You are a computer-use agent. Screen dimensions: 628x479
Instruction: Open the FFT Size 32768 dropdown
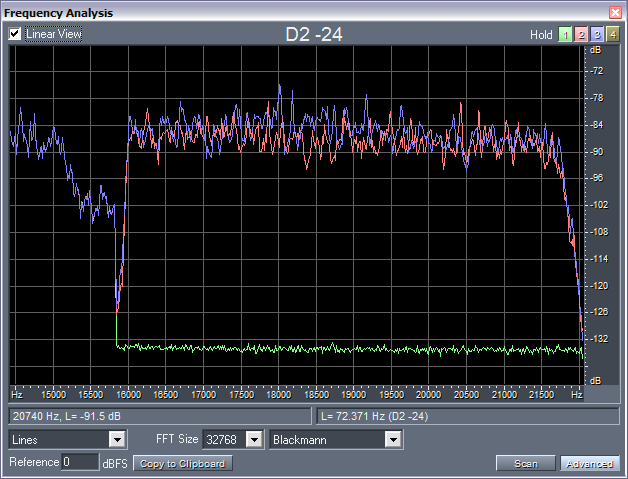pyautogui.click(x=254, y=440)
